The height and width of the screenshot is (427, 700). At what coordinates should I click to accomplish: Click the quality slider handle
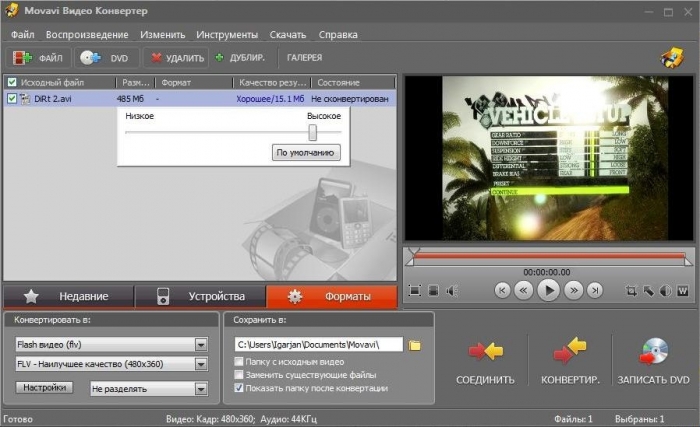[312, 132]
